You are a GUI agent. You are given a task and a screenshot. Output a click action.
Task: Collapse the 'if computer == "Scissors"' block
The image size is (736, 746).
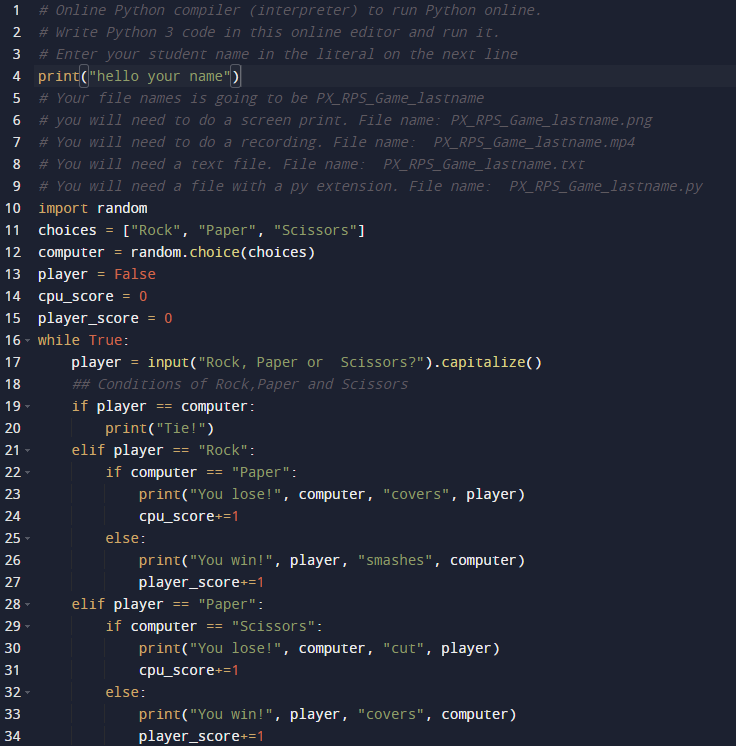[27, 627]
